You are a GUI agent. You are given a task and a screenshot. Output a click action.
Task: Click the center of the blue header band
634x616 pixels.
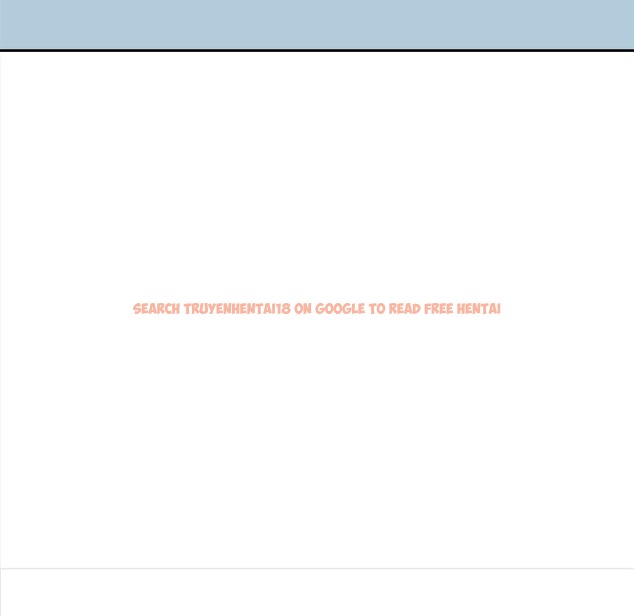[x=317, y=24]
